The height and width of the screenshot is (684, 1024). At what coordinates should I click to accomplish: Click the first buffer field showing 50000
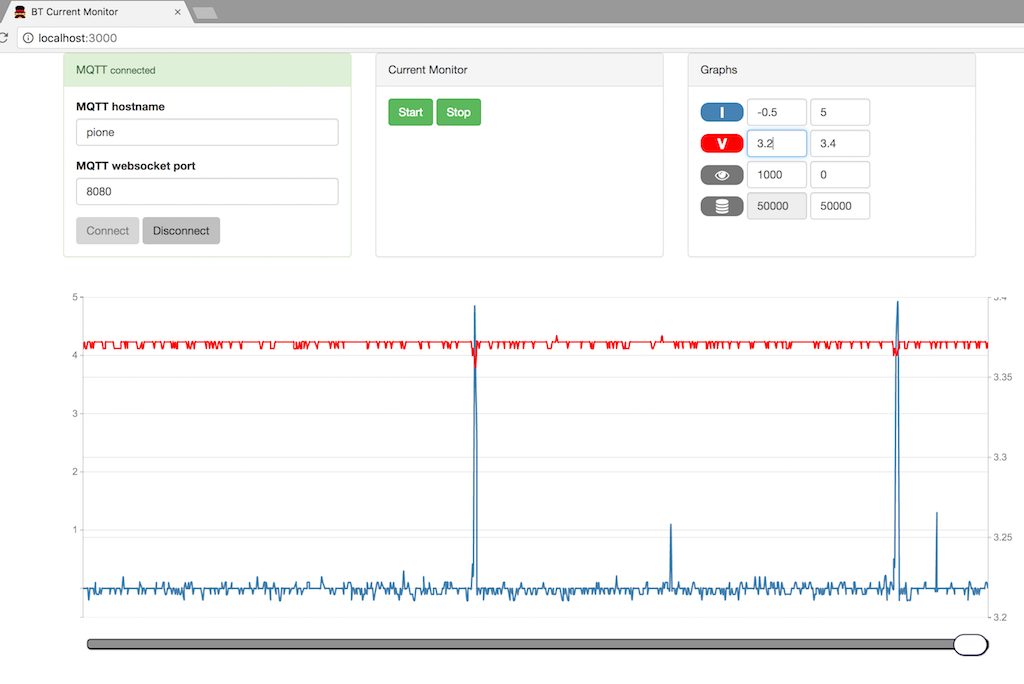[x=776, y=206]
